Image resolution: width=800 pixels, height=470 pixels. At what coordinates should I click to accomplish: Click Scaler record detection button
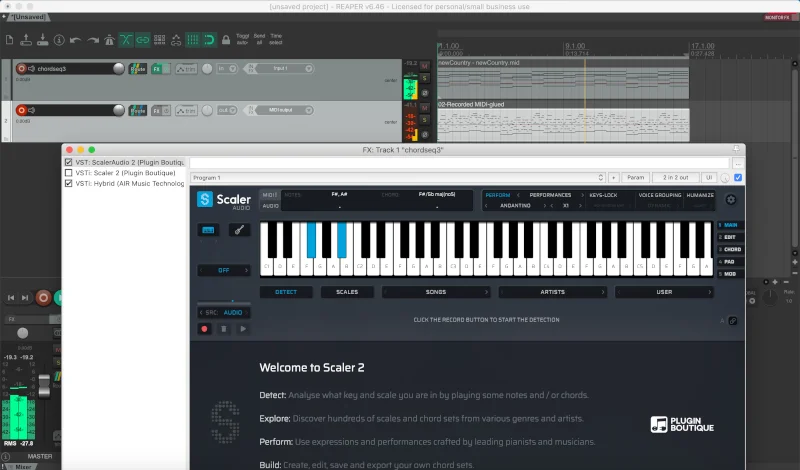click(205, 329)
